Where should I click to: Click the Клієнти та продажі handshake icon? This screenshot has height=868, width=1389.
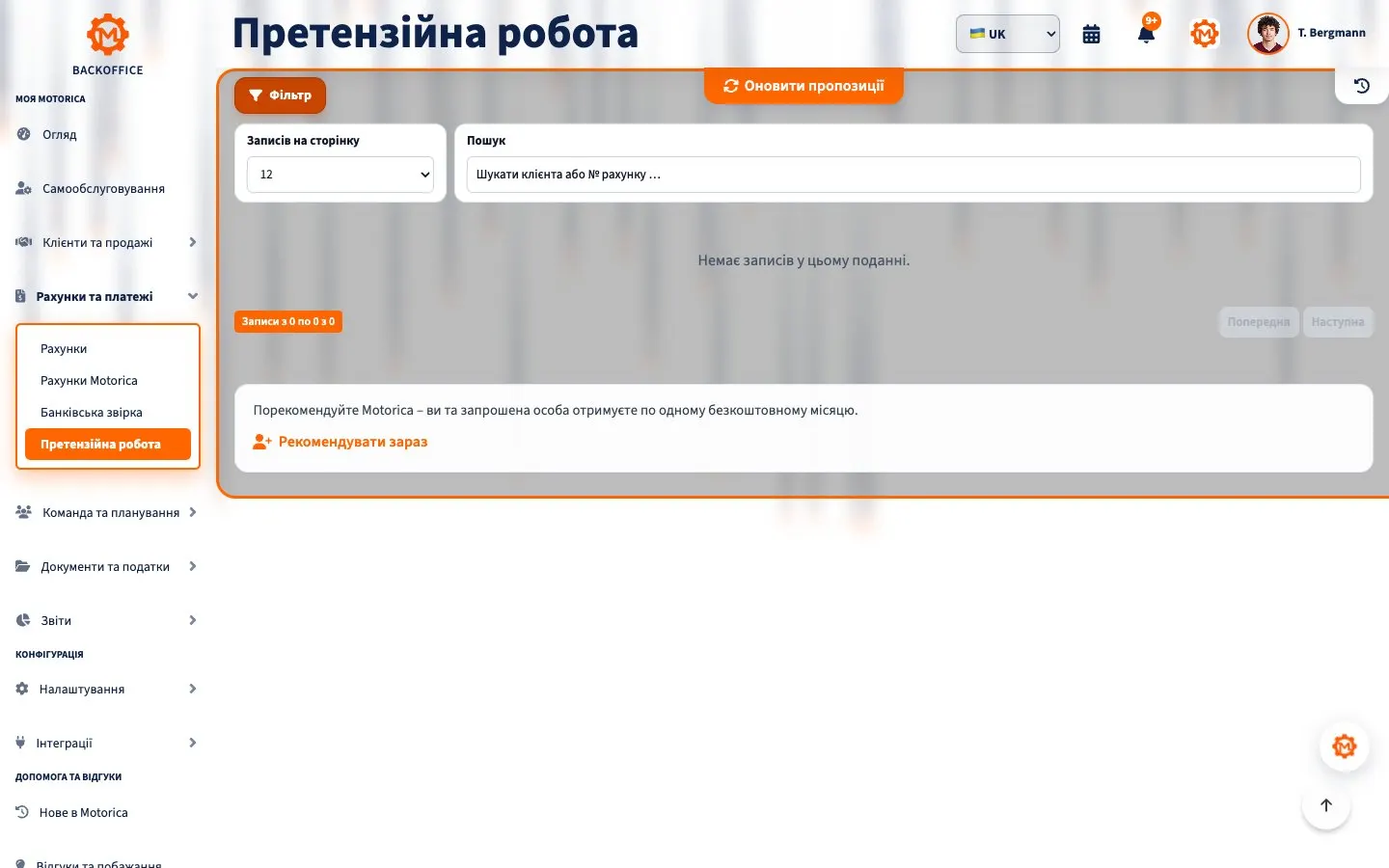coord(24,242)
